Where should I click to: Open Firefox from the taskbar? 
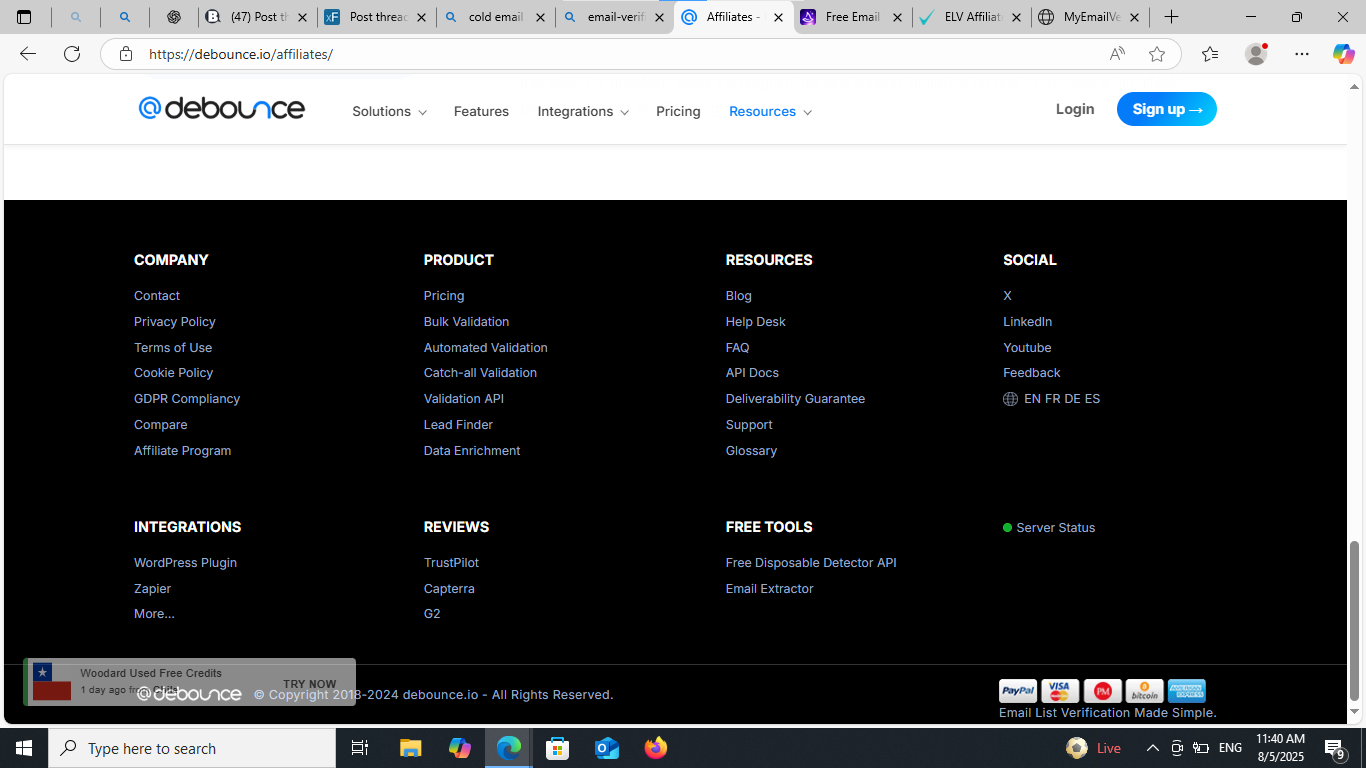click(656, 748)
